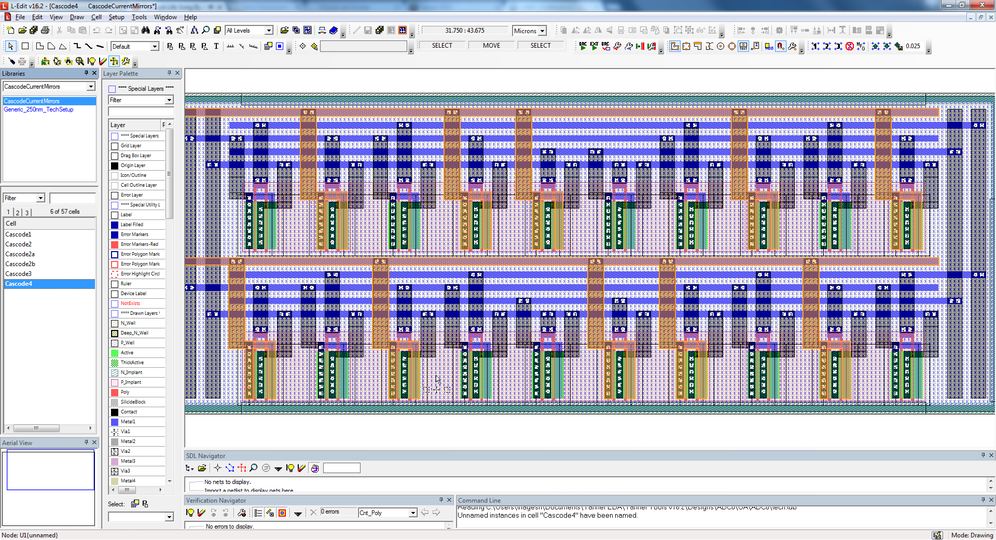This screenshot has width=996, height=540.
Task: Click the MOVE mouse button indicator
Action: [x=491, y=46]
